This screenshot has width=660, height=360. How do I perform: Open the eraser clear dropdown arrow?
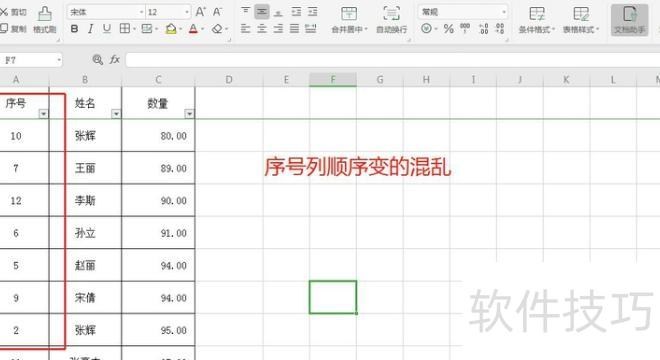226,29
